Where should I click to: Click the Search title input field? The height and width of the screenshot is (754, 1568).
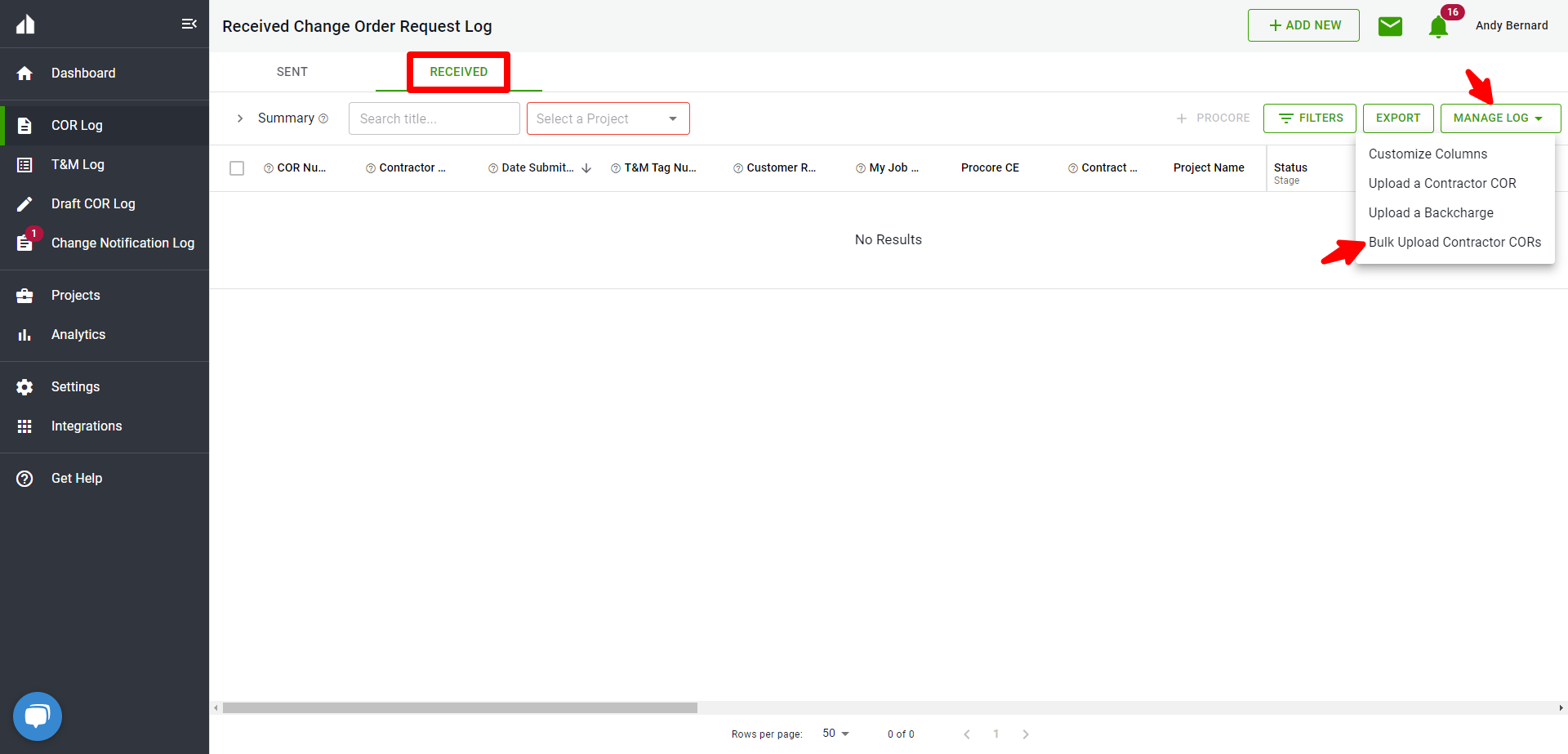(x=434, y=118)
